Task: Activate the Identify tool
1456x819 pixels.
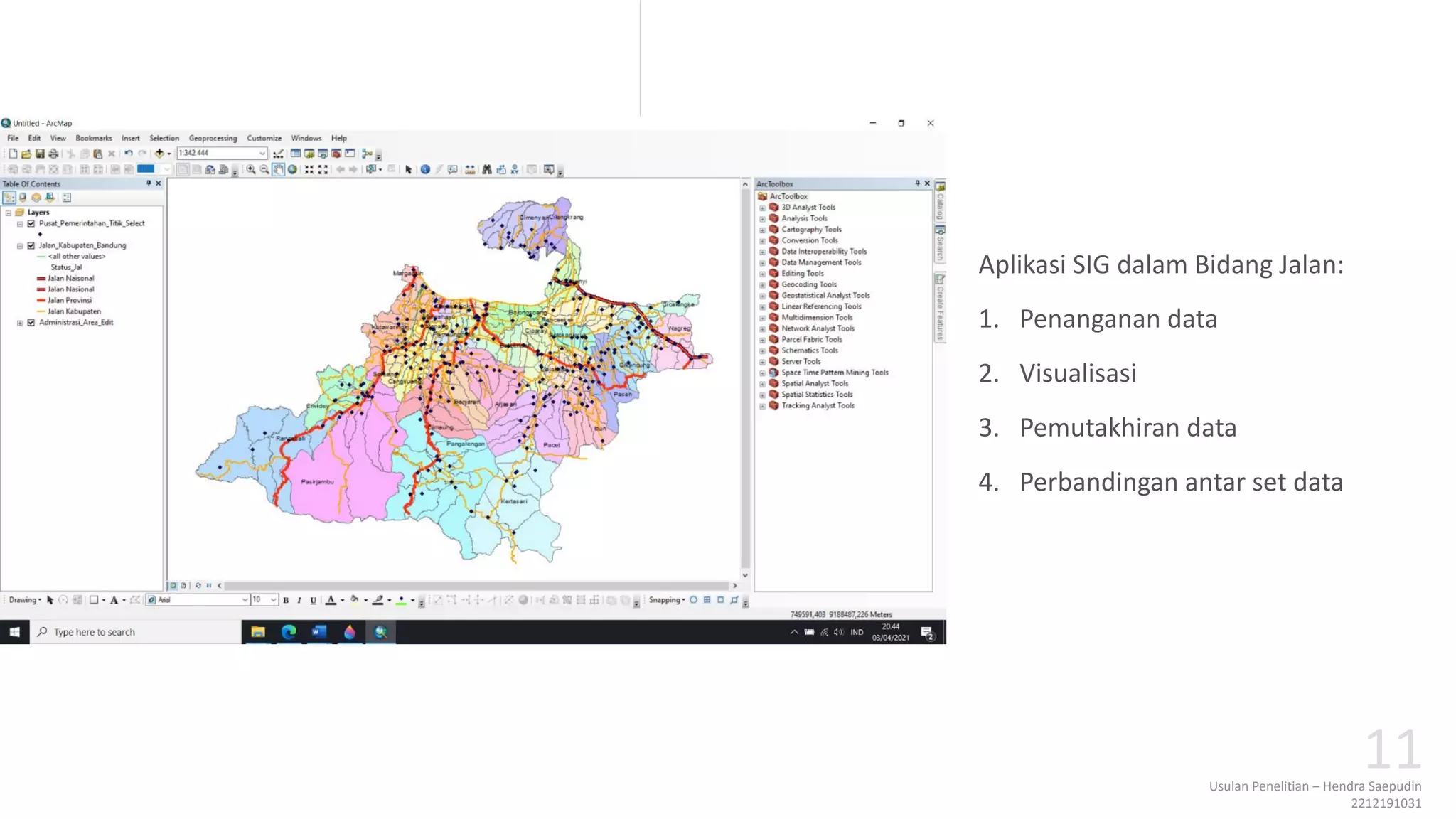Action: 425,170
